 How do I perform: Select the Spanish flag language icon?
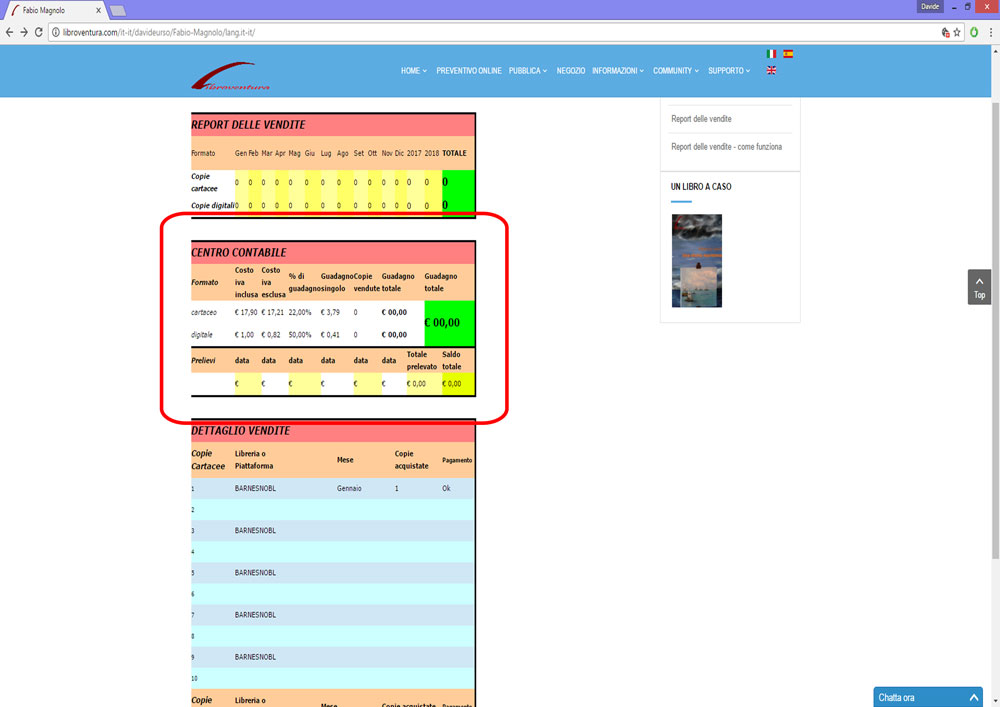(788, 54)
